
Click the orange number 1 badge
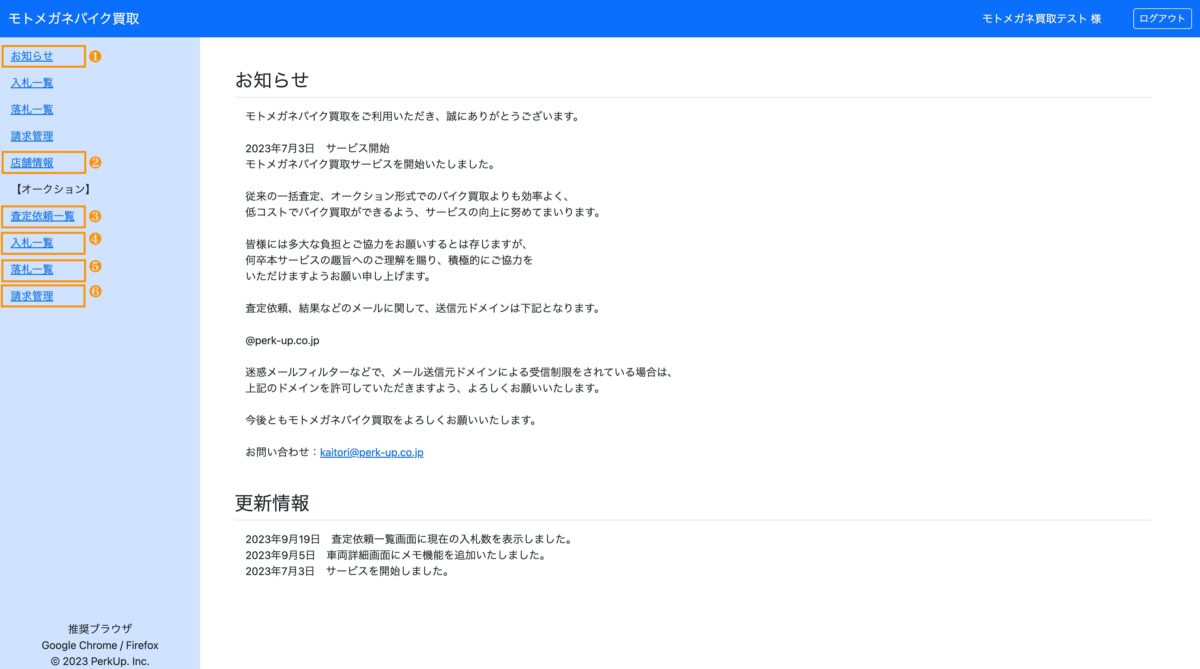click(95, 57)
